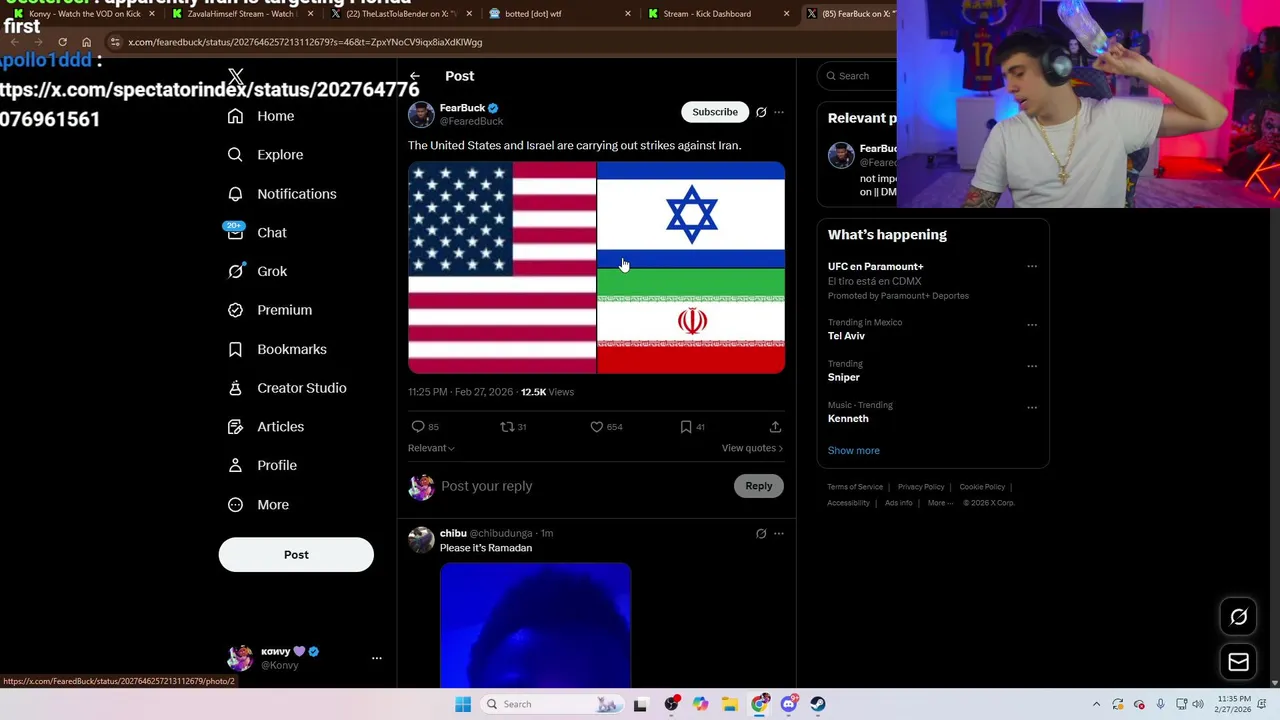Click the browser reload icon
This screenshot has width=1280, height=720.
pos(62,42)
